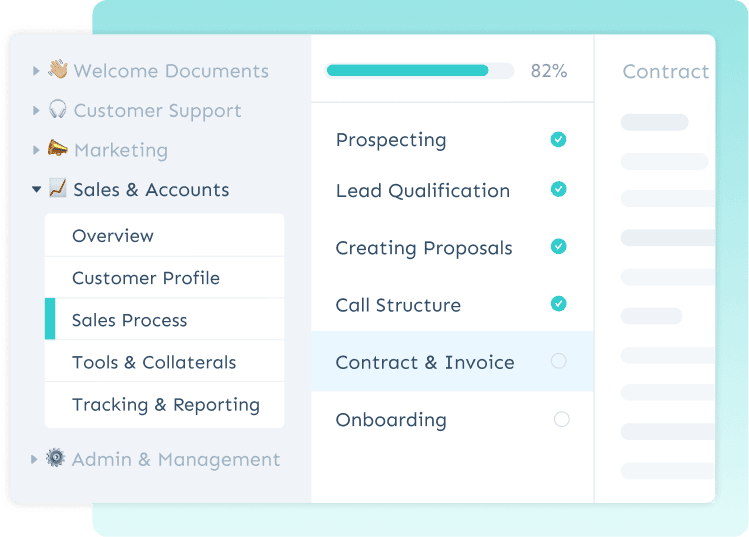
Task: Expand the Welcome Documents section arrow
Action: (36, 71)
